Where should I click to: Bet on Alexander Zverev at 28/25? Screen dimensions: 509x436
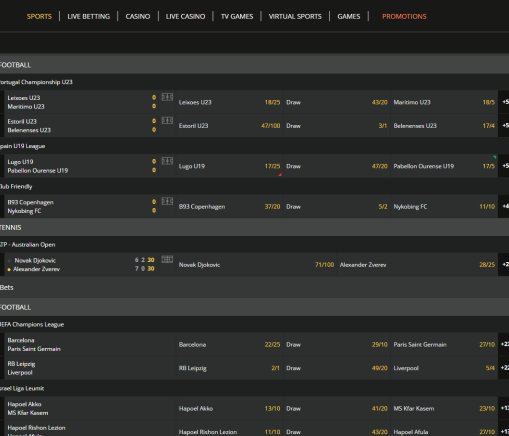(417, 265)
